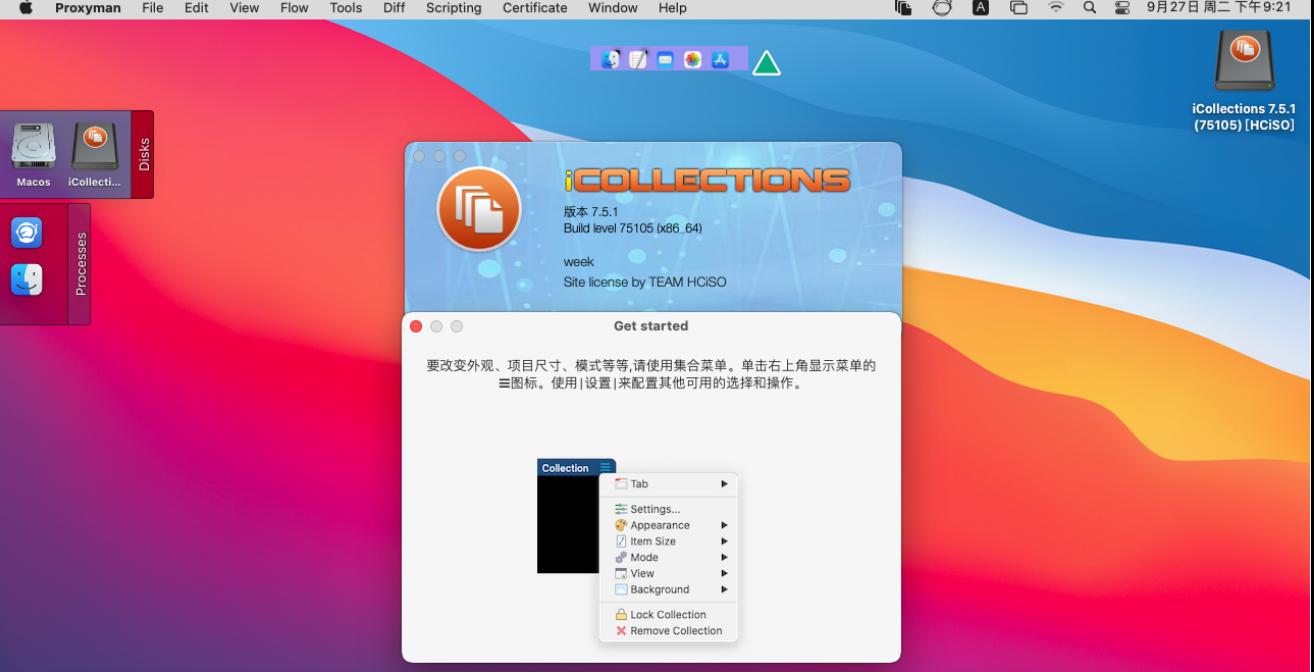Open the App Store icon in the top collection

click(720, 59)
